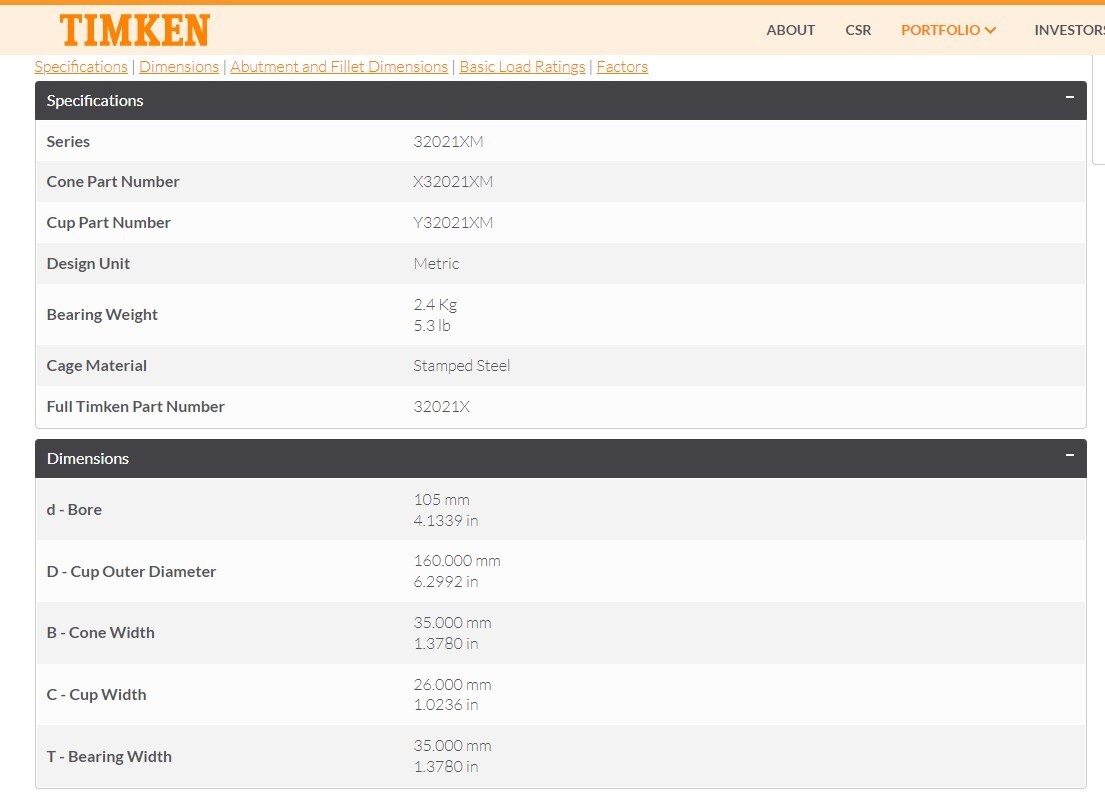Click the Cup Part Number label
1105x799 pixels.
click(x=109, y=223)
